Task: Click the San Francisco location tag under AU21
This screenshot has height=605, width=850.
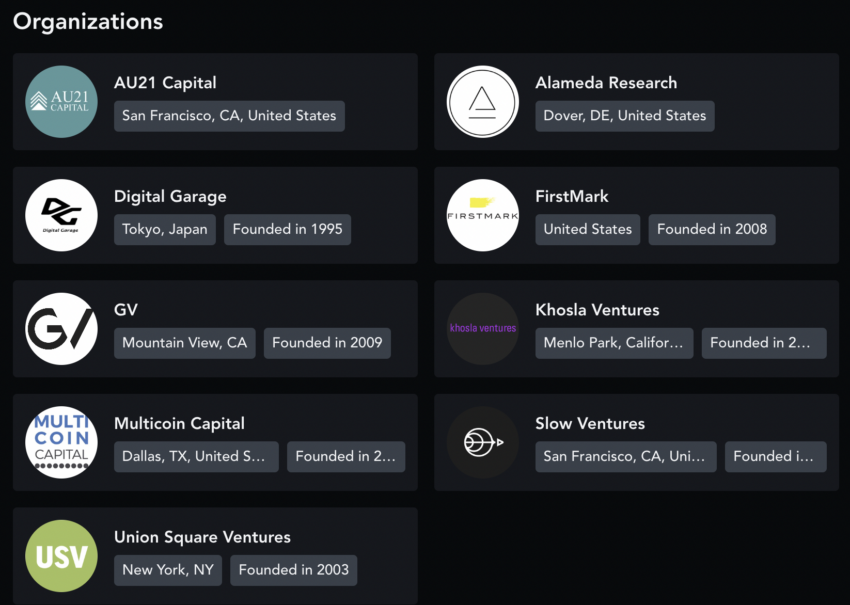Action: 229,116
